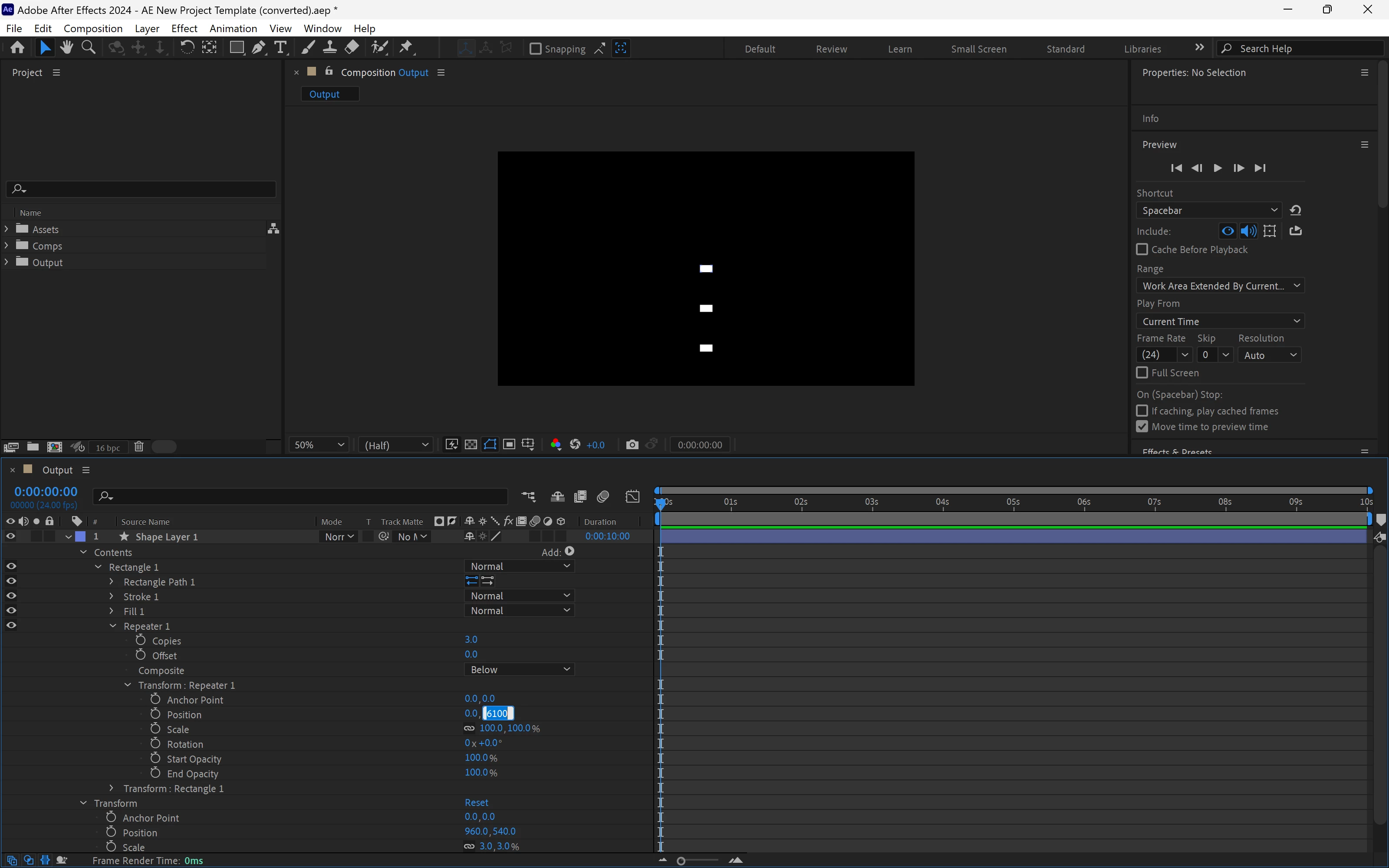Select the Zoom tool in toolbar
The width and height of the screenshot is (1389, 868).
pyautogui.click(x=89, y=48)
